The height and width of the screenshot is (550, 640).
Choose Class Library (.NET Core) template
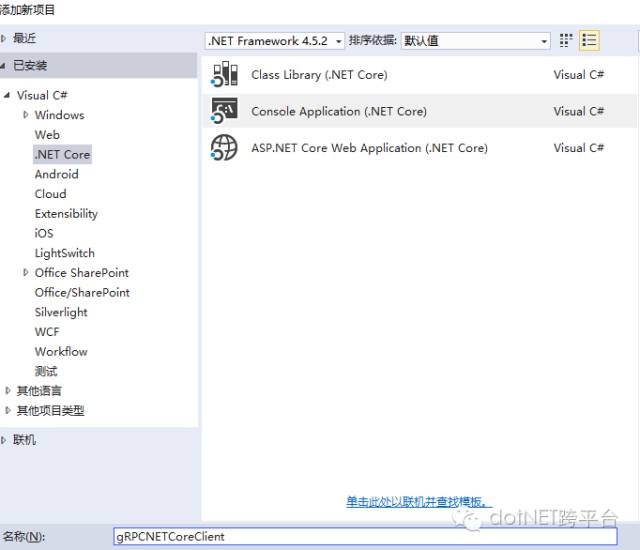[420, 74]
